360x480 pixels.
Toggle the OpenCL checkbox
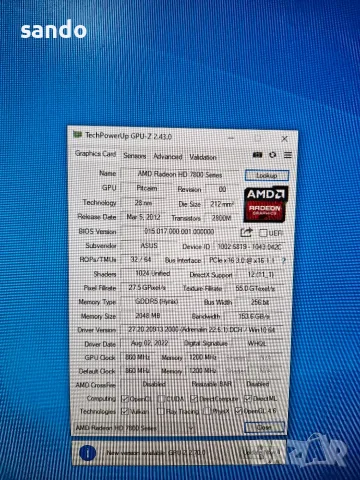point(125,399)
